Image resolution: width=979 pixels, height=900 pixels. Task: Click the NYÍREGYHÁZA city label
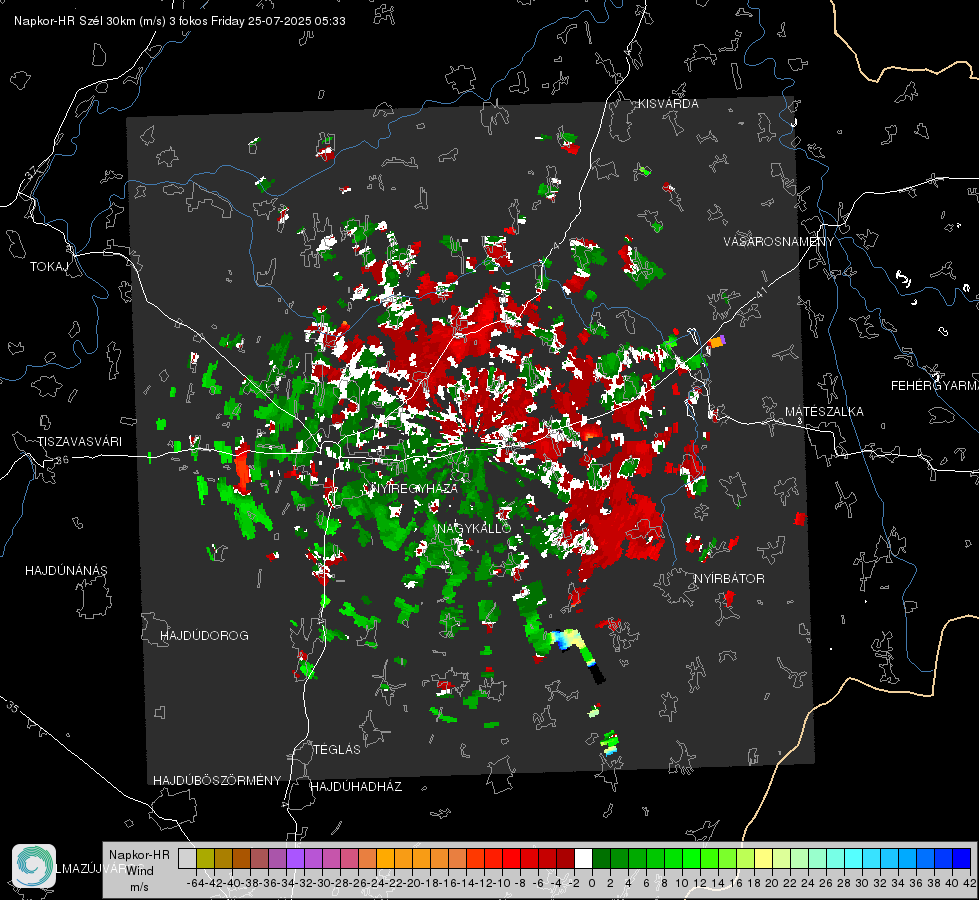[x=414, y=488]
